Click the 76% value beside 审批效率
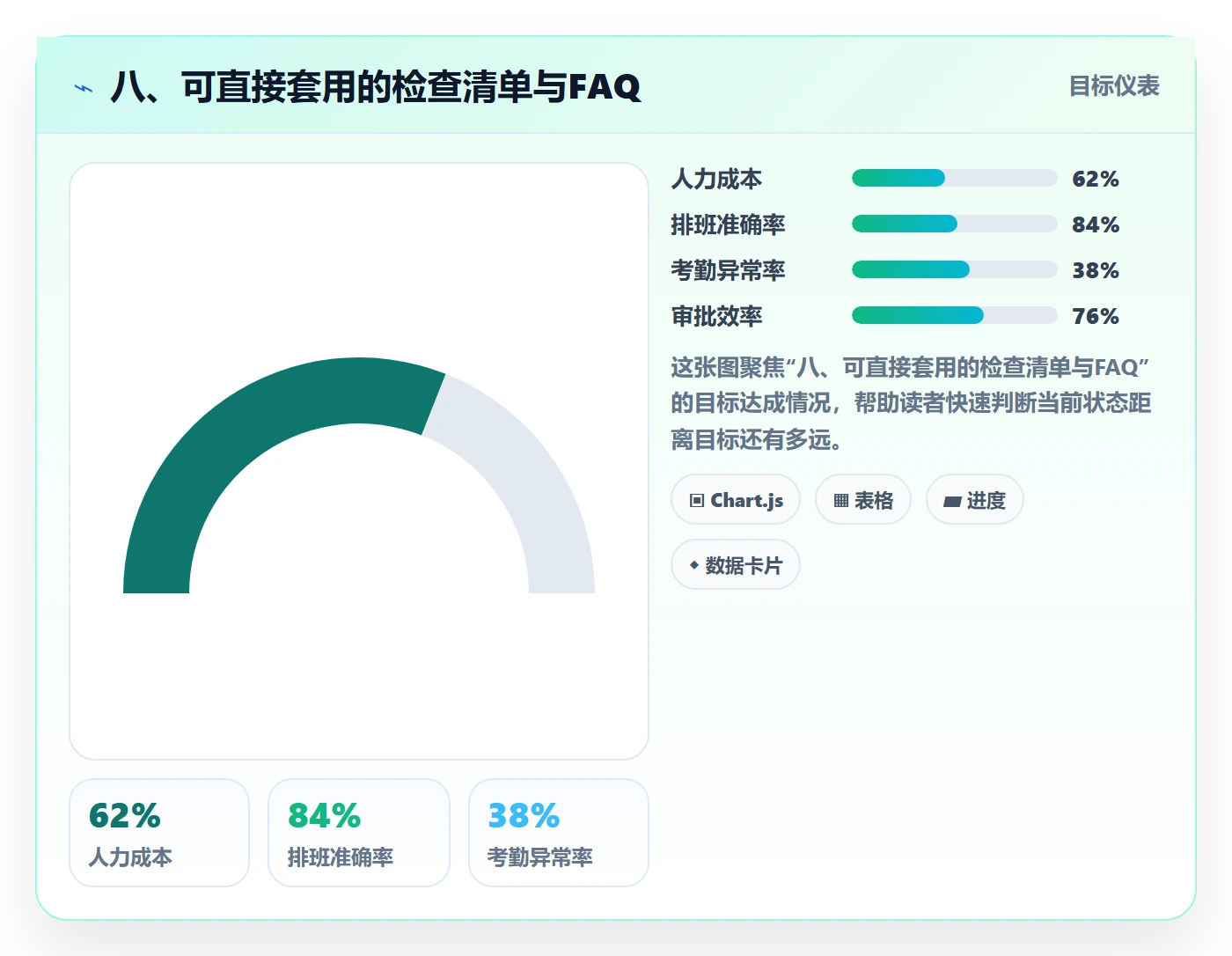The height and width of the screenshot is (956, 1232). (x=1096, y=316)
